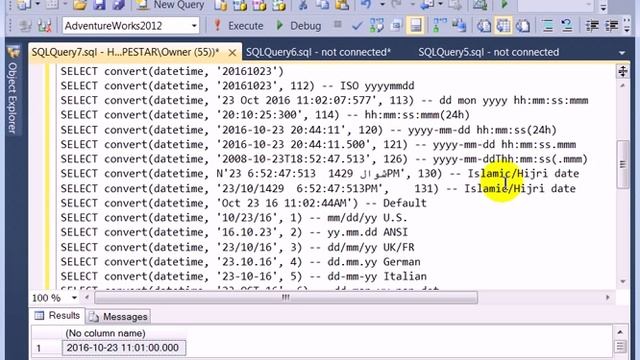640x360 pixels.
Task: Click the horizontal scrollbar thumb in editor
Action: click(x=286, y=298)
